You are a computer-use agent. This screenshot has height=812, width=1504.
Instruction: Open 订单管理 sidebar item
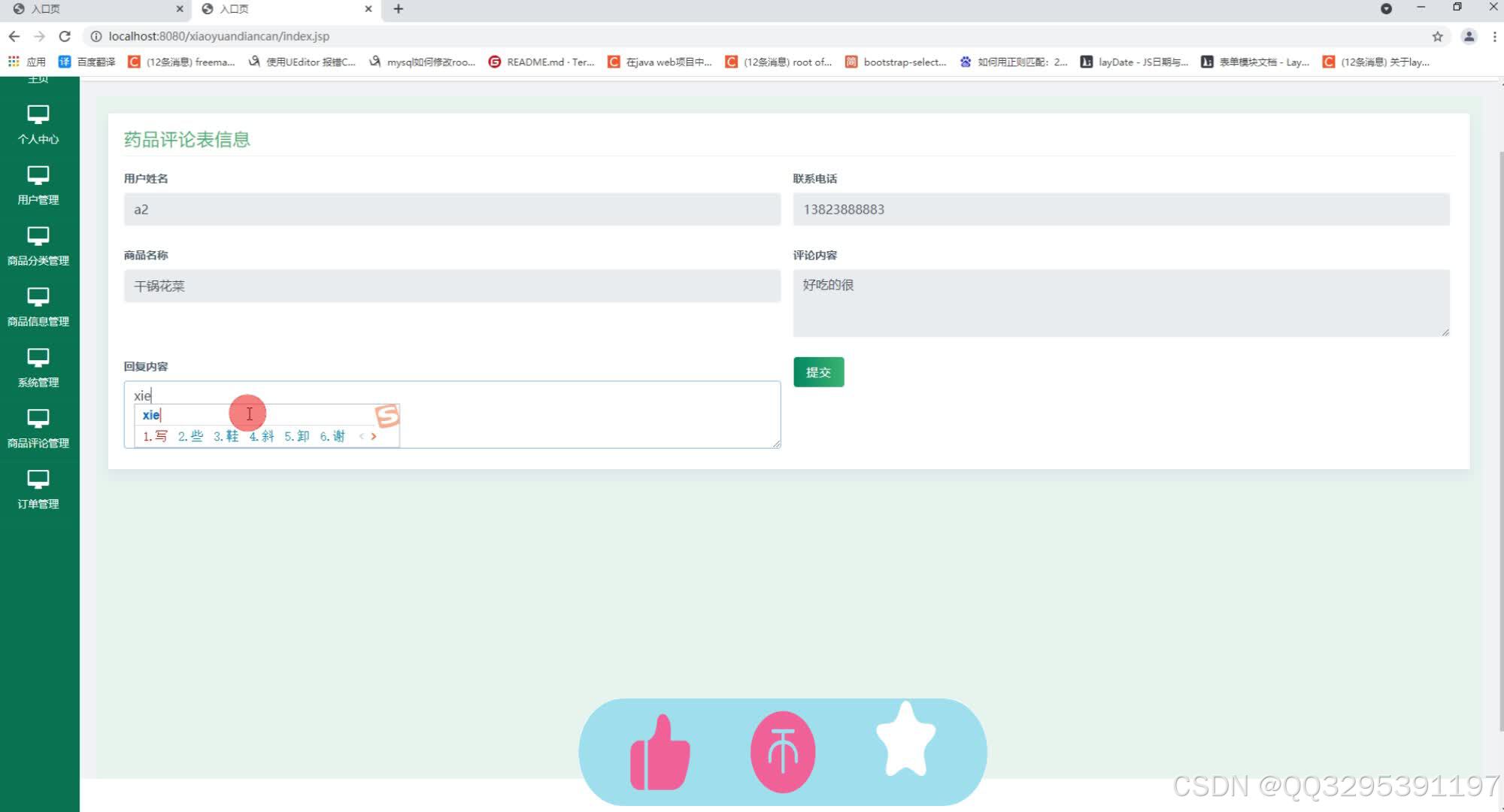(38, 490)
